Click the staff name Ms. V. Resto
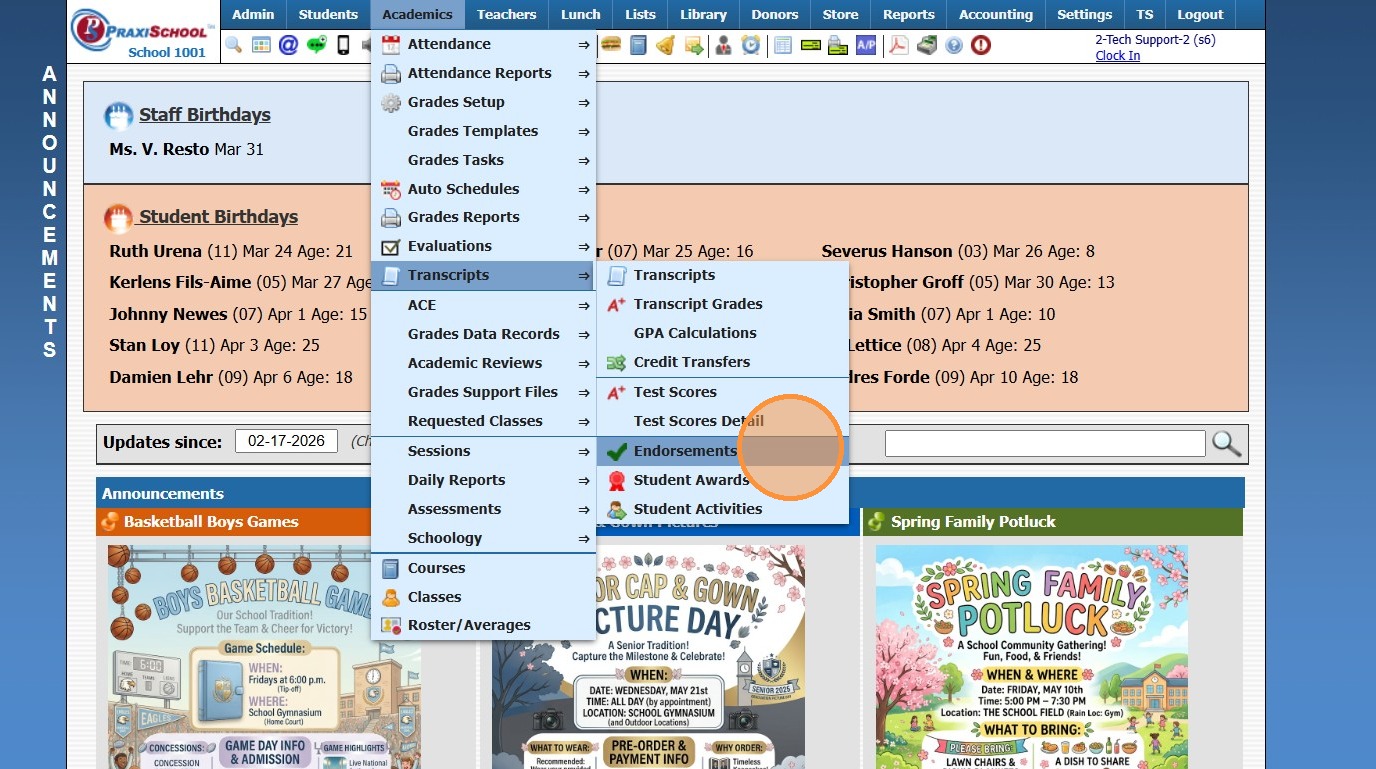The width and height of the screenshot is (1376, 769). tap(159, 150)
